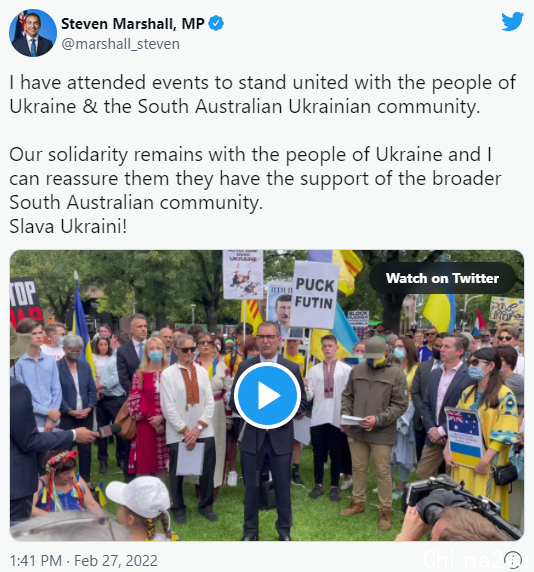
Task: Click the Twitter bird logo
Action: tap(512, 22)
